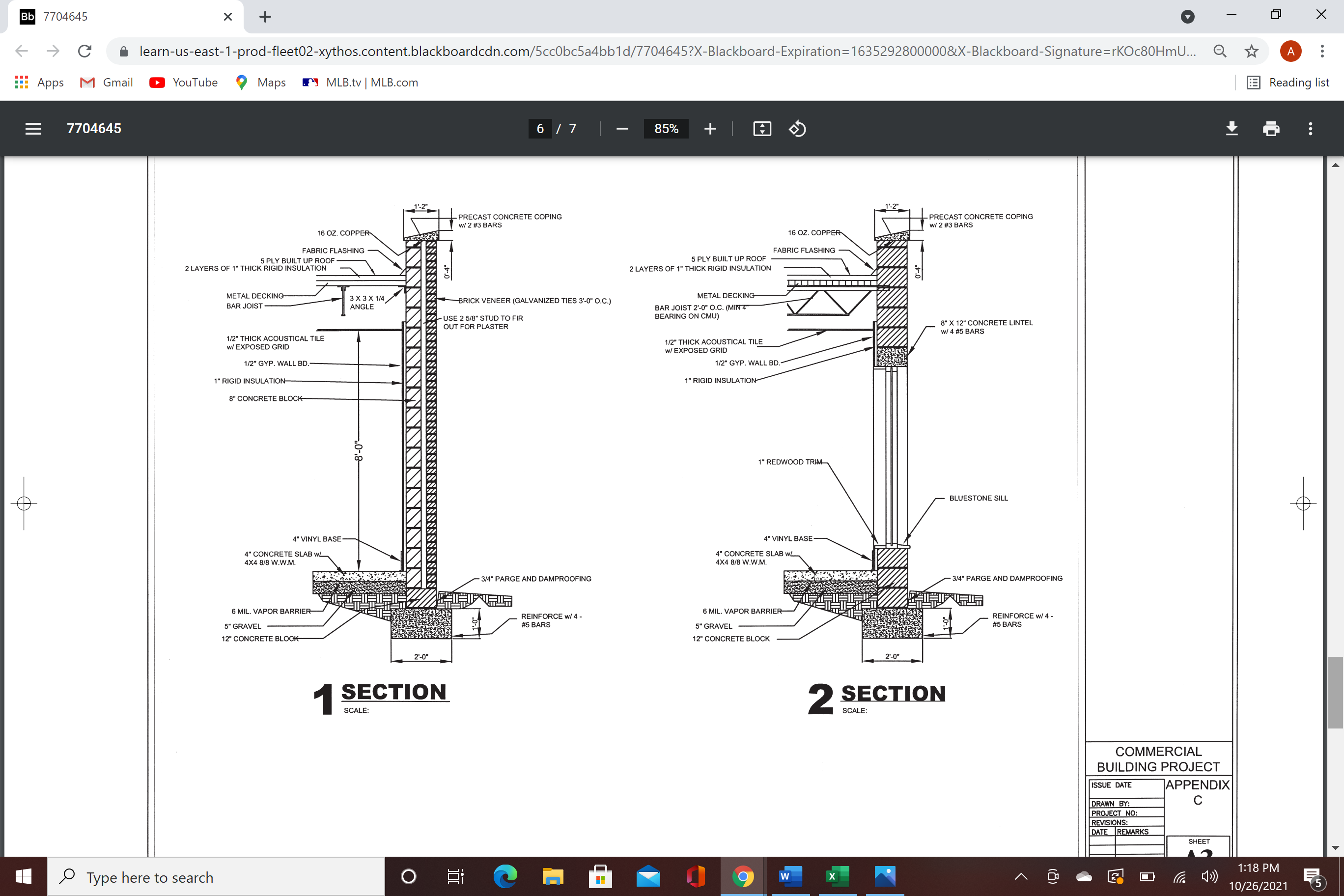1344x896 pixels.
Task: Go back to previous page
Action: (x=22, y=52)
